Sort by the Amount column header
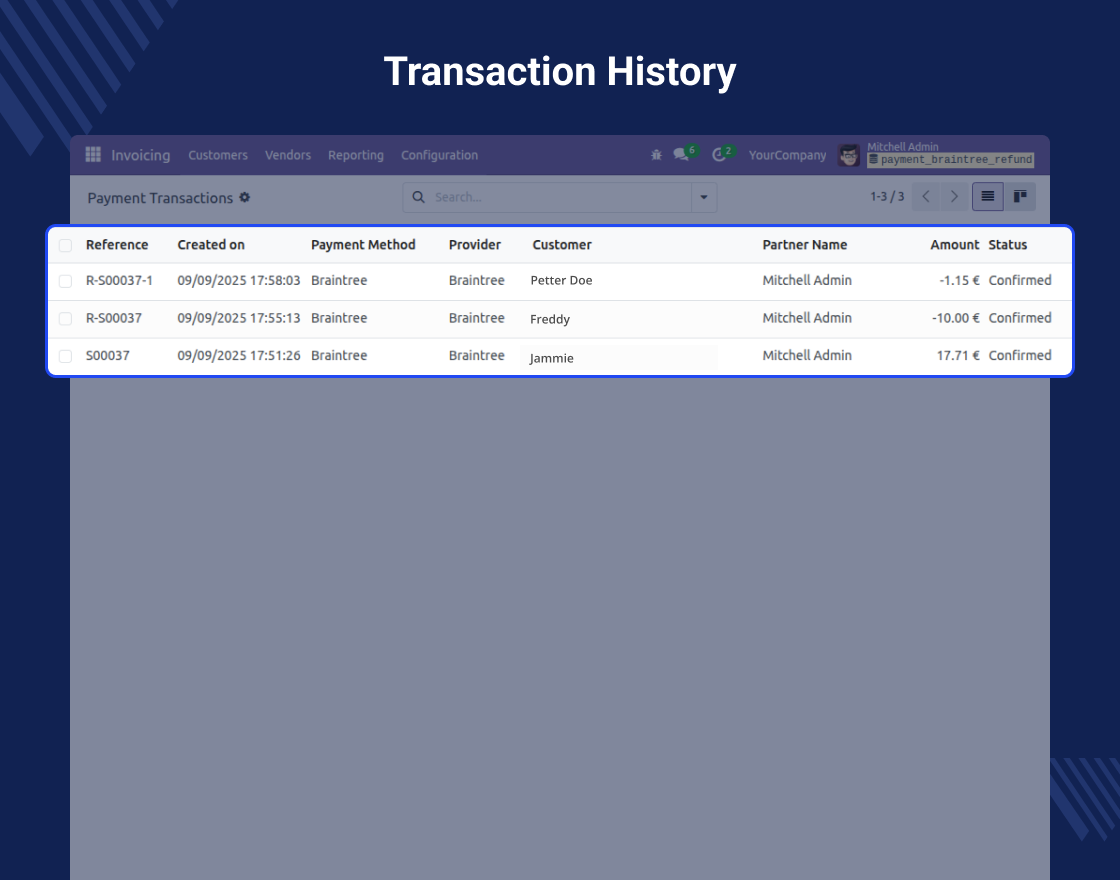Screen dimensions: 1120x880 (955, 244)
